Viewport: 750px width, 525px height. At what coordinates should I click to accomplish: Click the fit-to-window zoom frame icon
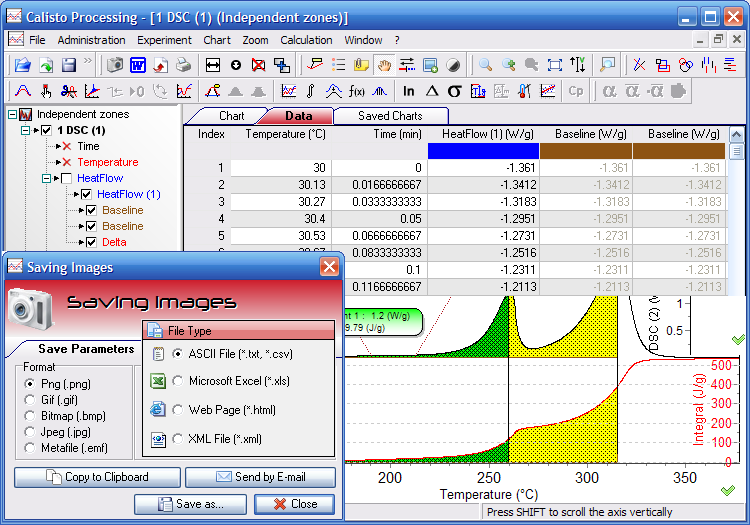point(554,65)
